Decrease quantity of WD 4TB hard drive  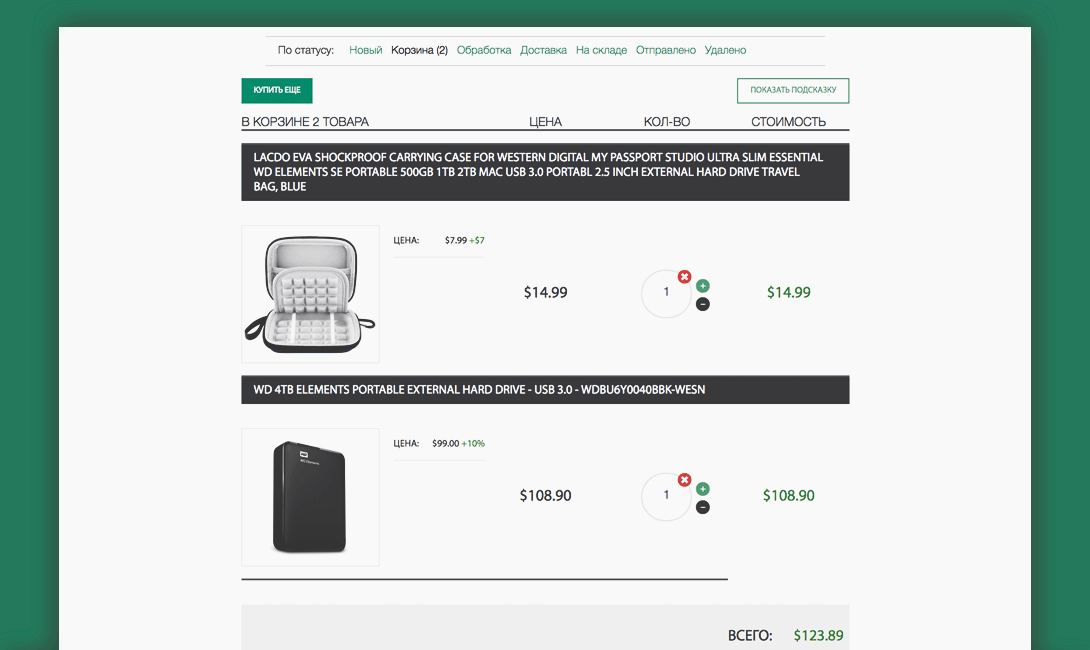tap(703, 507)
